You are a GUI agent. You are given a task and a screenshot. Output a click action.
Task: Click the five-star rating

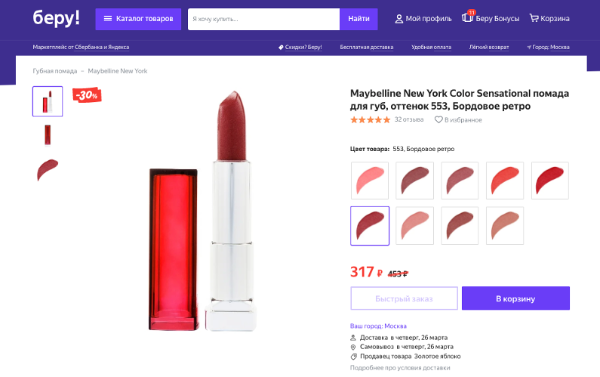(x=370, y=120)
